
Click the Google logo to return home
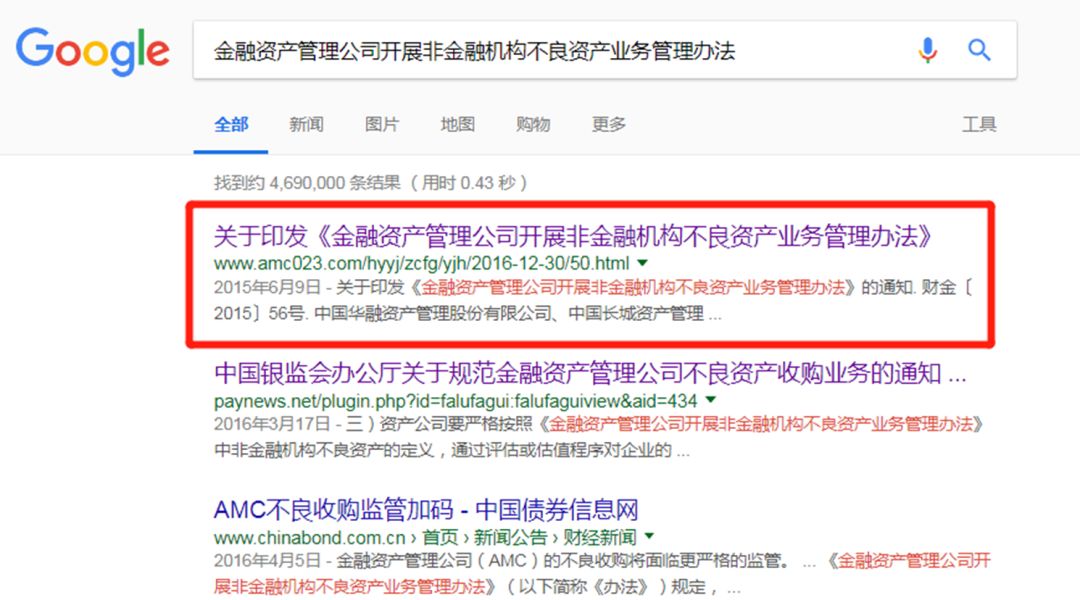[92, 52]
